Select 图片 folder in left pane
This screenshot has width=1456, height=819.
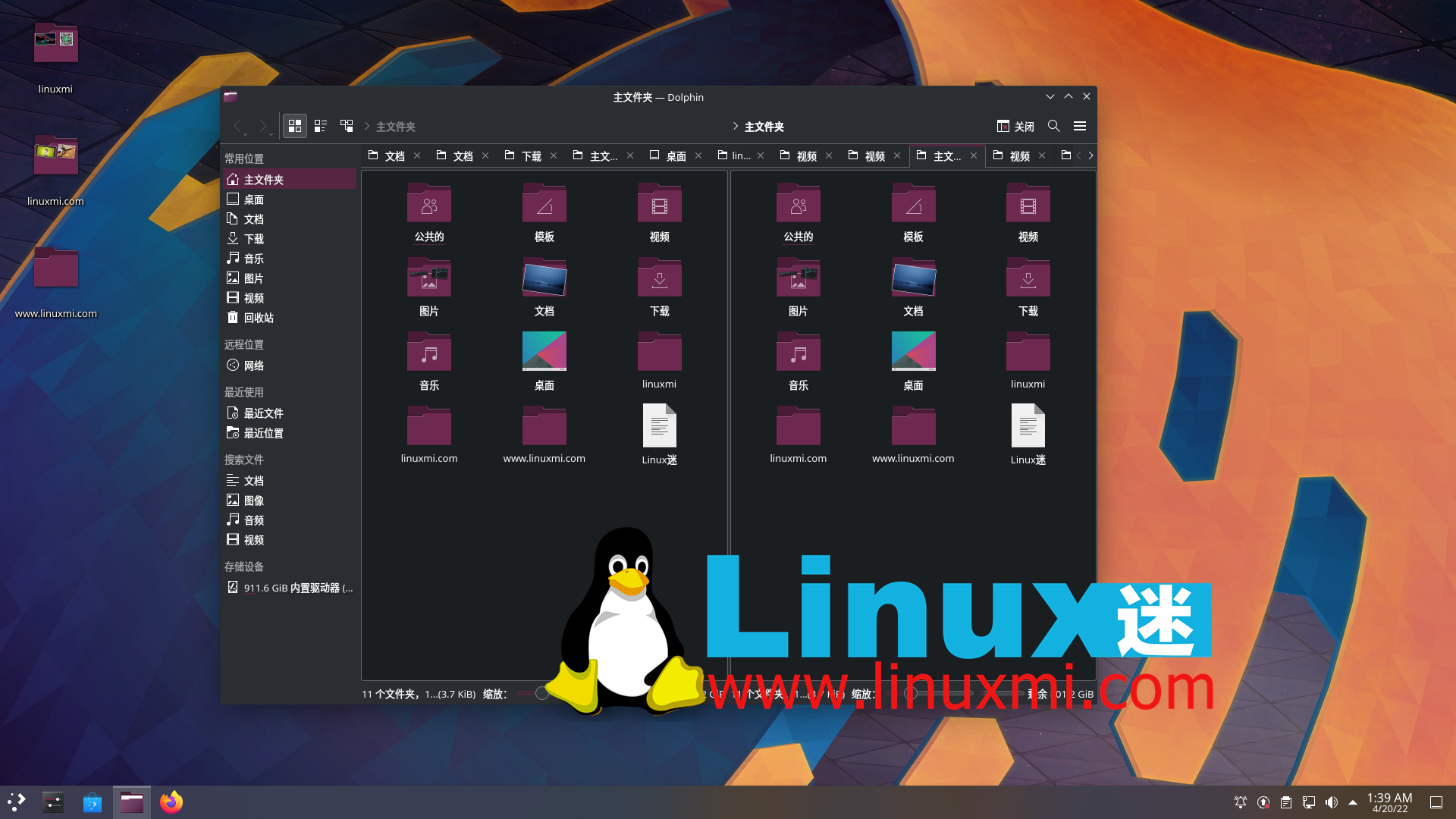tap(429, 287)
